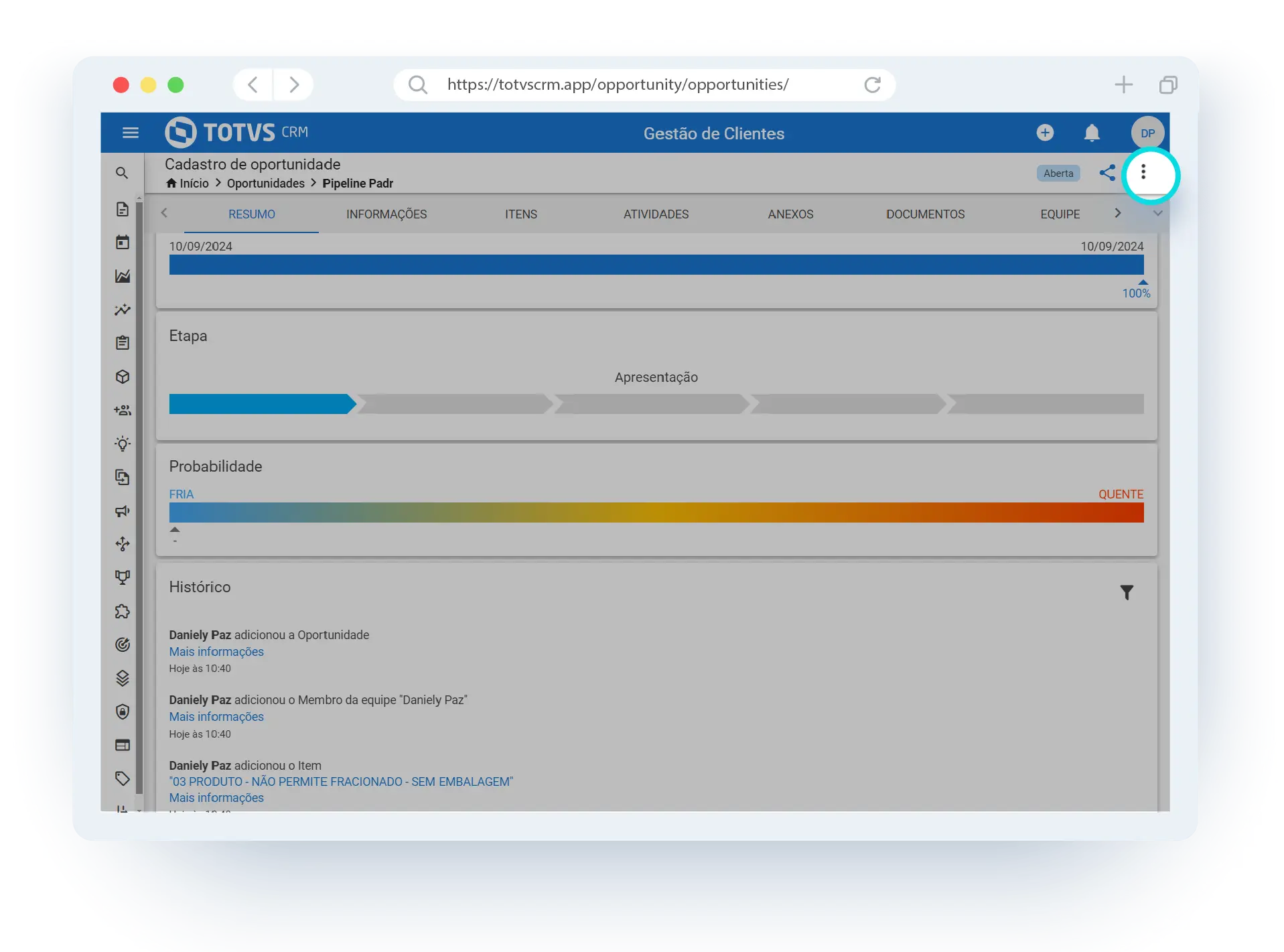Click the Pipeline Padr breadcrumb

click(x=358, y=184)
